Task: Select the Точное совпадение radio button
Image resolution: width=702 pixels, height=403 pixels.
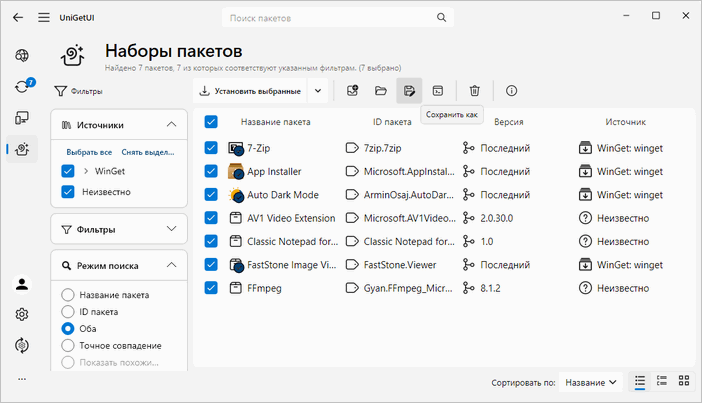Action: [x=68, y=346]
